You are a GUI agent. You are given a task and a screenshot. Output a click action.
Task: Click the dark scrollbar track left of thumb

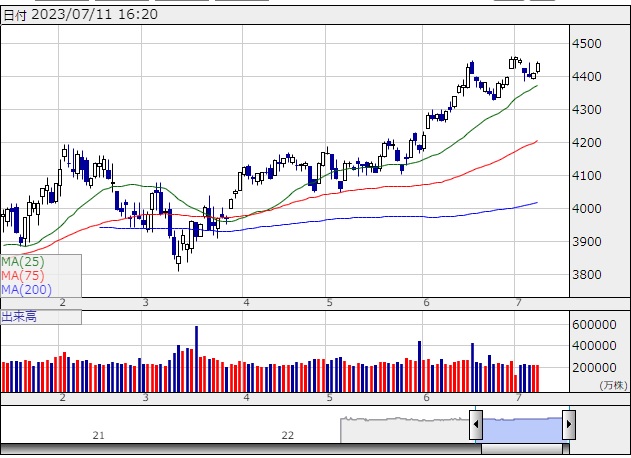(x=241, y=449)
